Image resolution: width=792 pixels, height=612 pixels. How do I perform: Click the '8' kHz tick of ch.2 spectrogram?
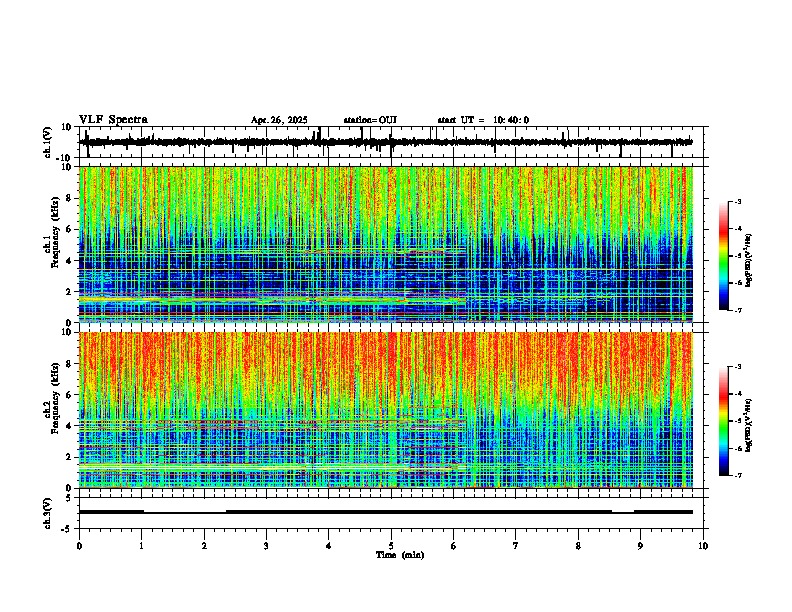70,364
